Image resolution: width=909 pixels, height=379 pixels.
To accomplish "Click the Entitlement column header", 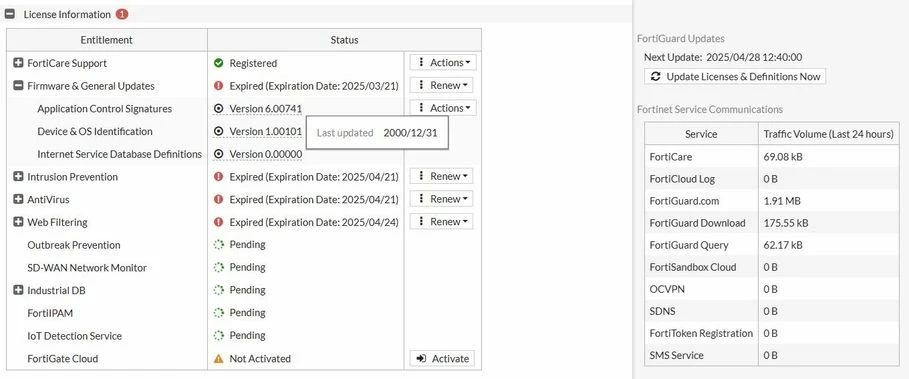I will 107,40.
